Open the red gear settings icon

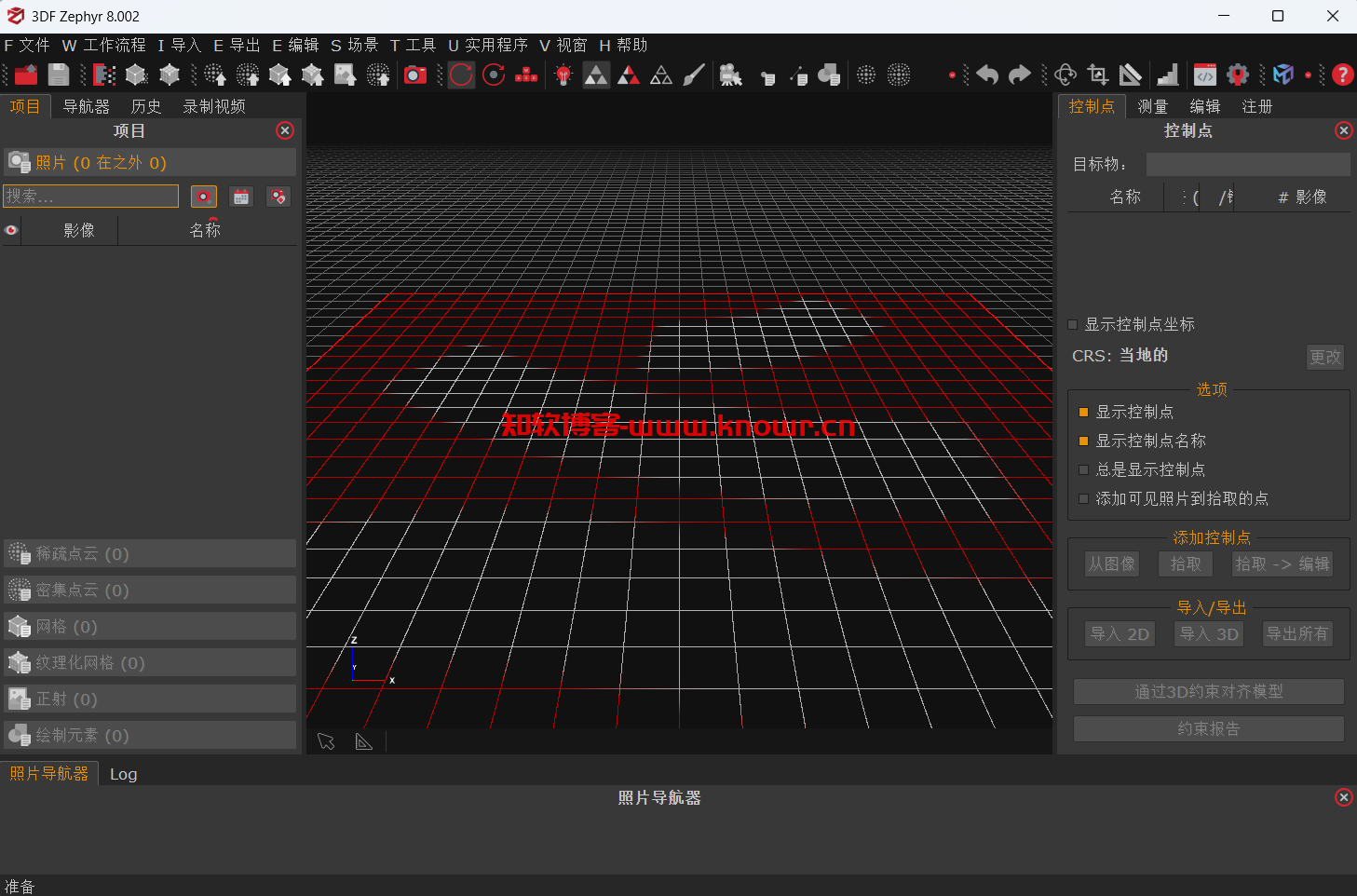coord(1238,75)
